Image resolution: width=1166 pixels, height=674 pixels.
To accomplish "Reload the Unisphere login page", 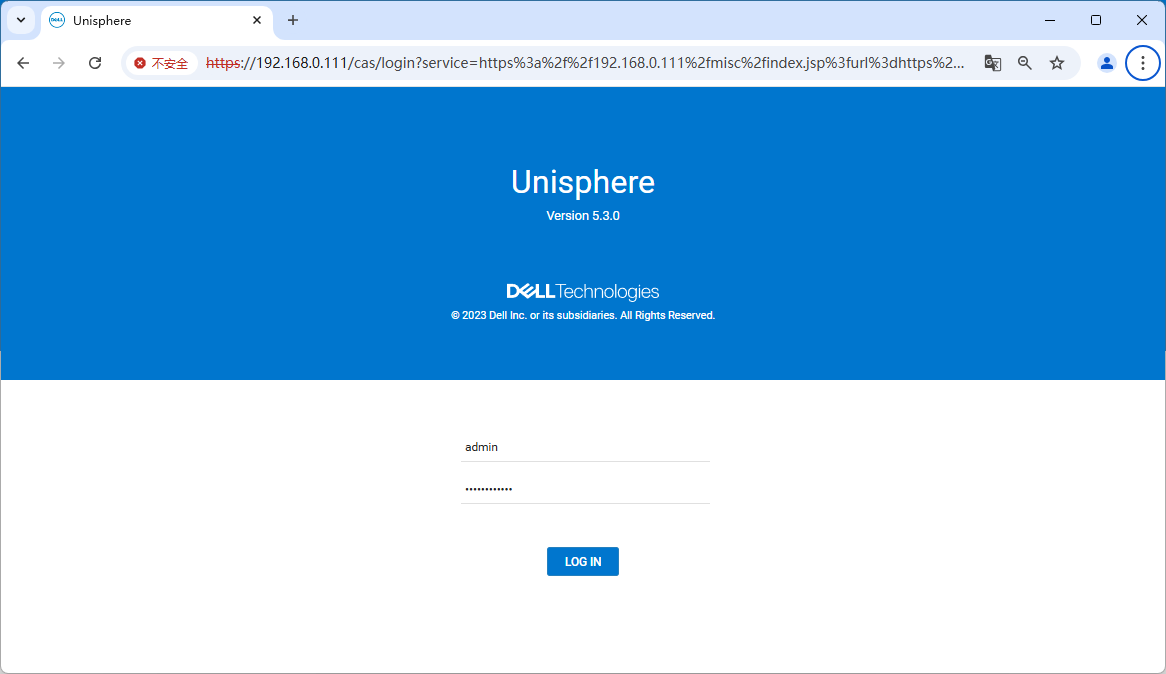I will pos(94,63).
